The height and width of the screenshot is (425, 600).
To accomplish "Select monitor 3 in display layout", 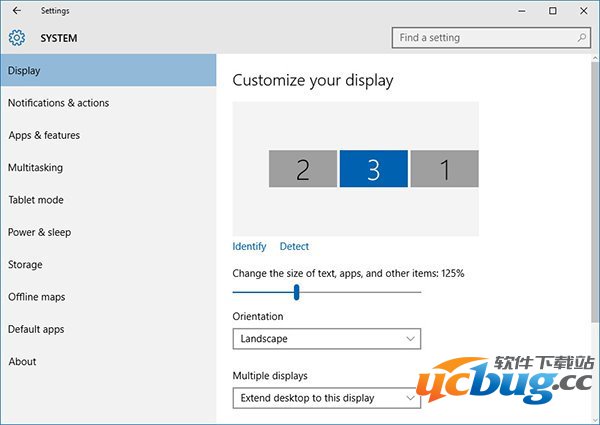I will 373,169.
